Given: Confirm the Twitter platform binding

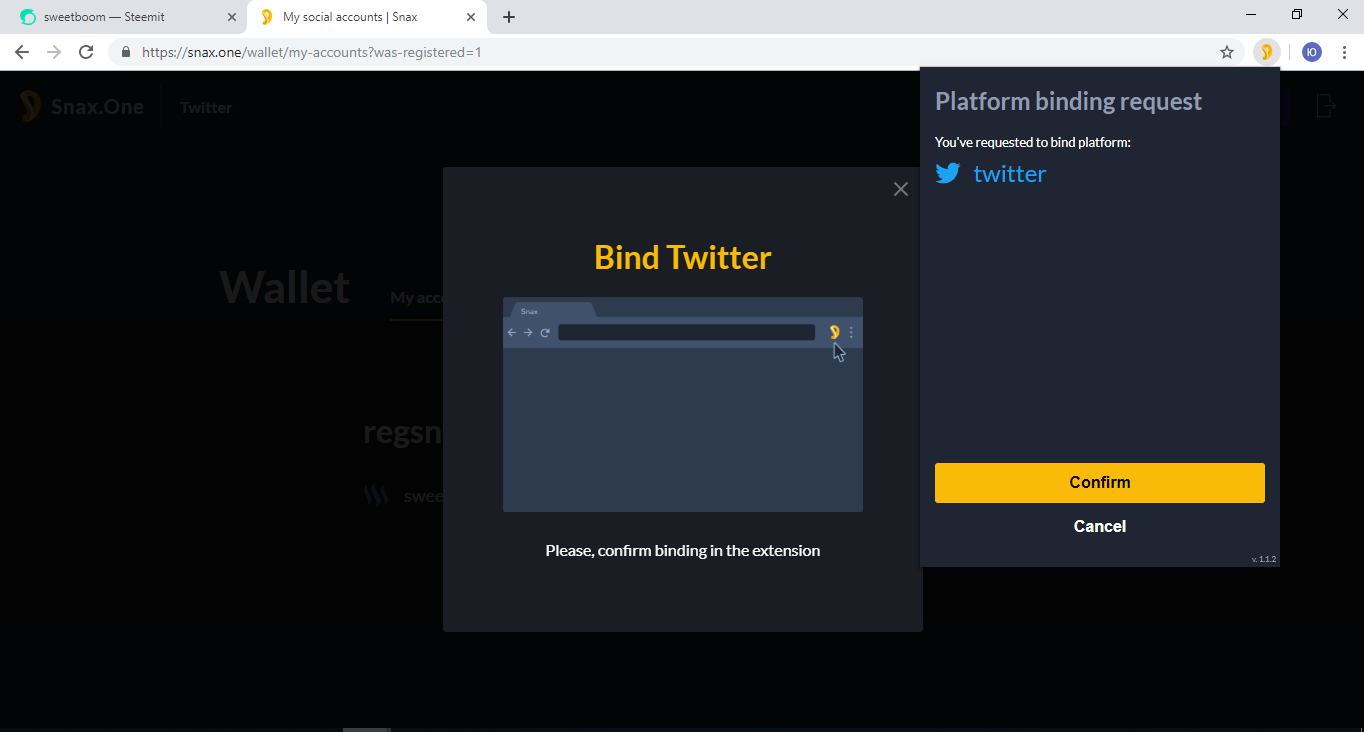Looking at the screenshot, I should pyautogui.click(x=1099, y=483).
